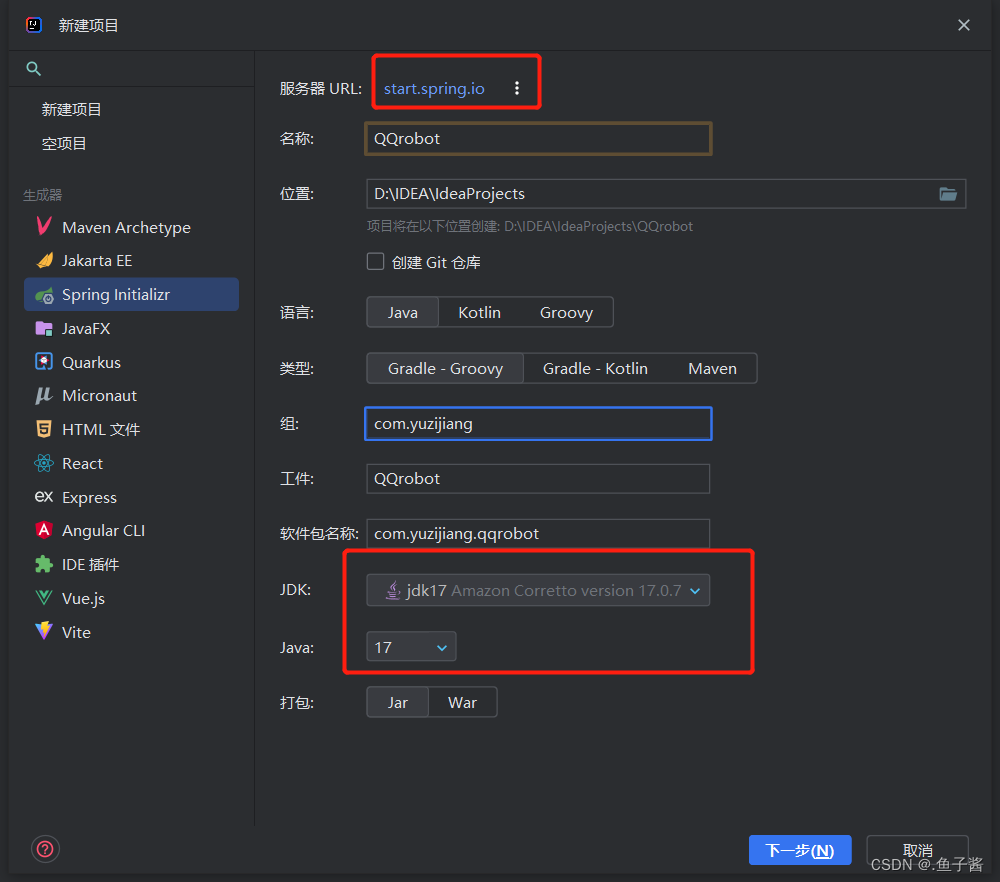Viewport: 1000px width, 882px height.
Task: Click the Vite logo icon
Action: coord(44,631)
